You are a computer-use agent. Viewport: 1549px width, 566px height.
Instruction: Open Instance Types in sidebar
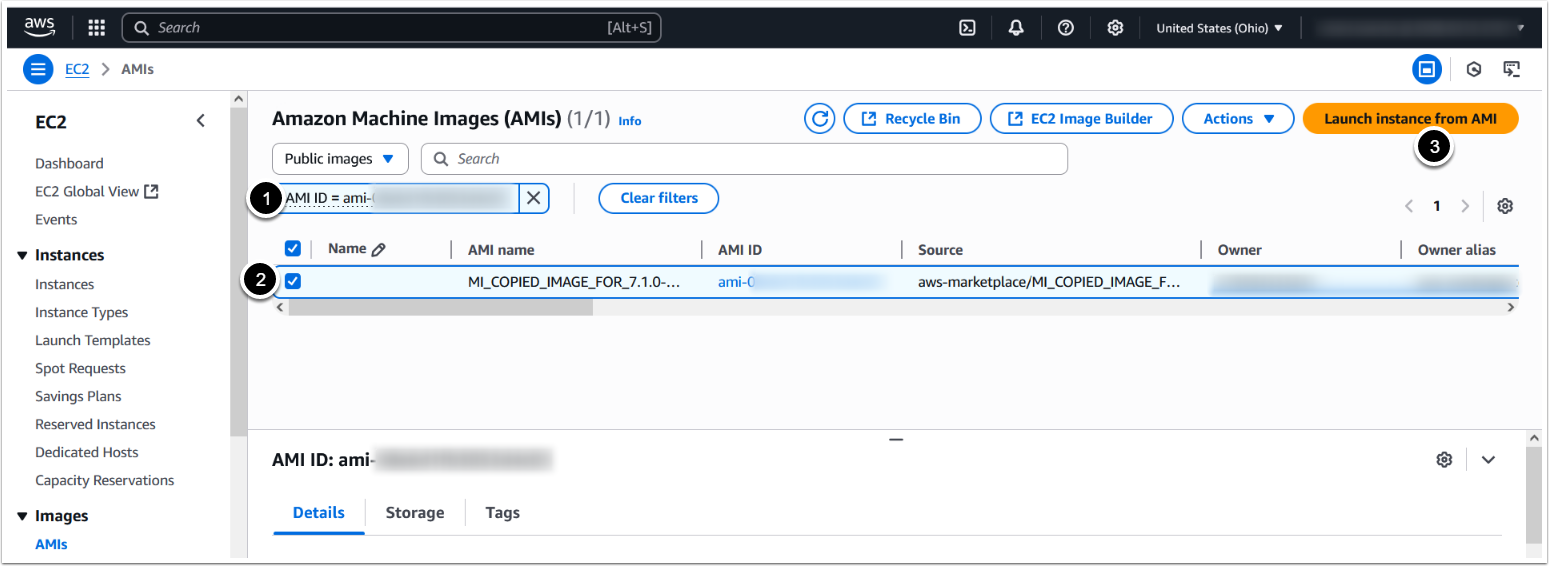(x=82, y=312)
